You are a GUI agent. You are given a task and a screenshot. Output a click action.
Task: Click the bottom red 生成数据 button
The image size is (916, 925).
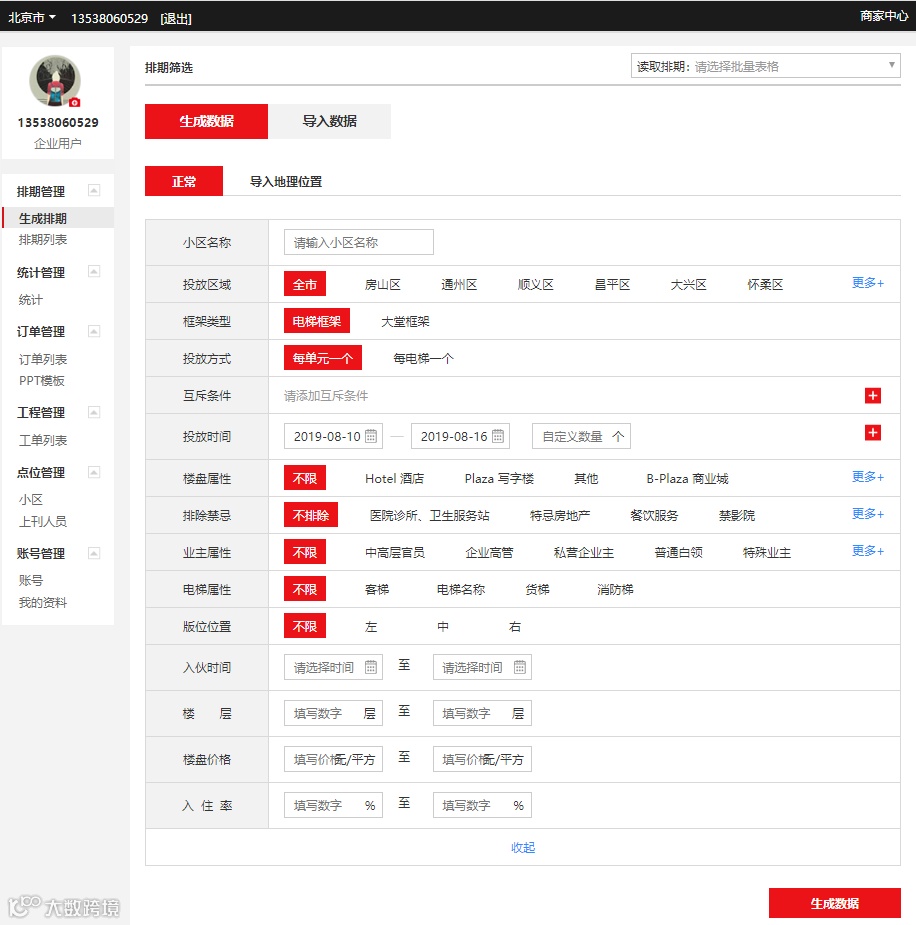pyautogui.click(x=835, y=903)
